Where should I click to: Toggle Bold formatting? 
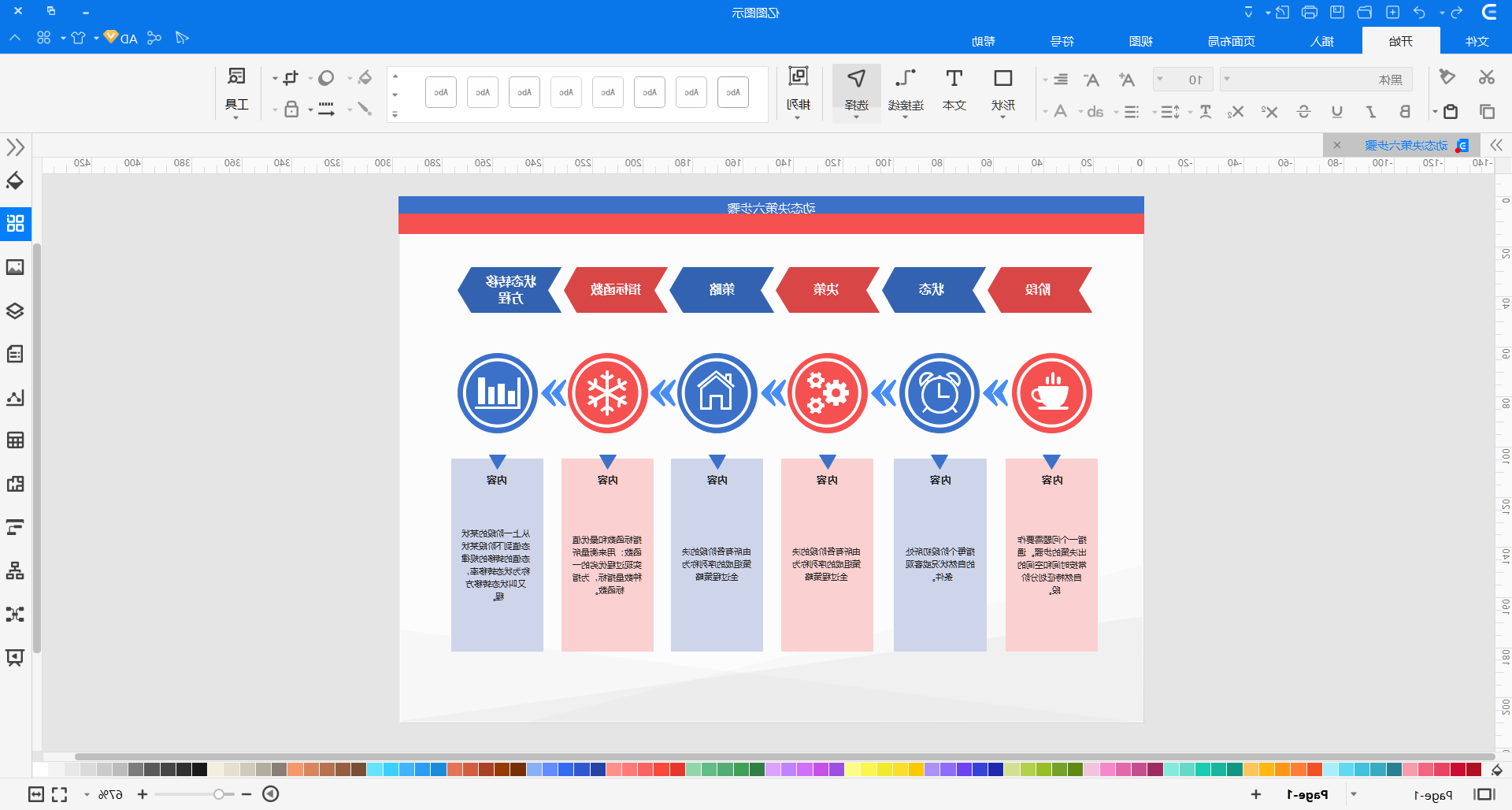[1405, 112]
